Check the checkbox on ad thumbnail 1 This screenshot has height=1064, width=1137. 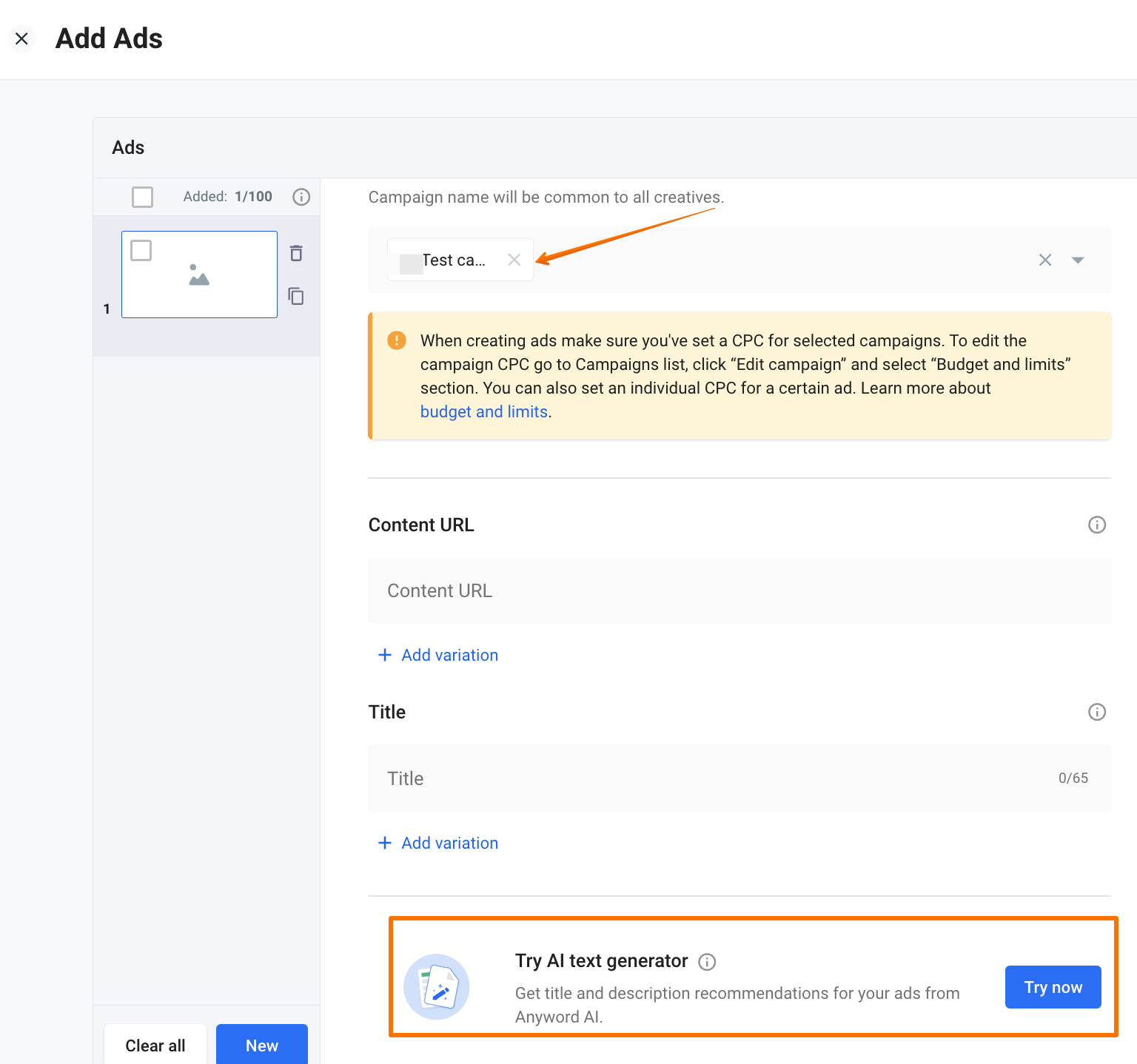[x=141, y=250]
